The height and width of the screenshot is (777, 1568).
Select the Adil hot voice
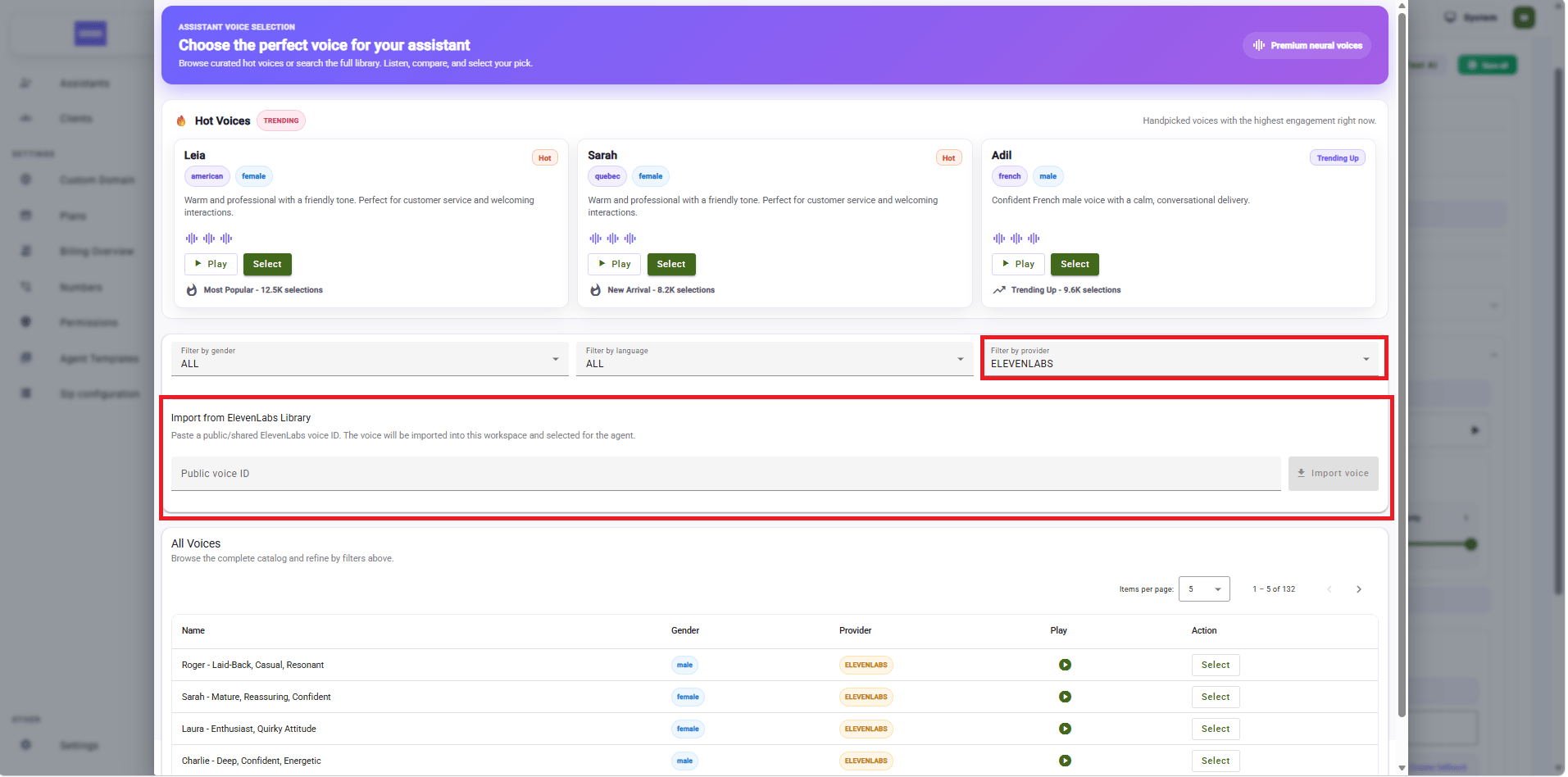(x=1075, y=264)
